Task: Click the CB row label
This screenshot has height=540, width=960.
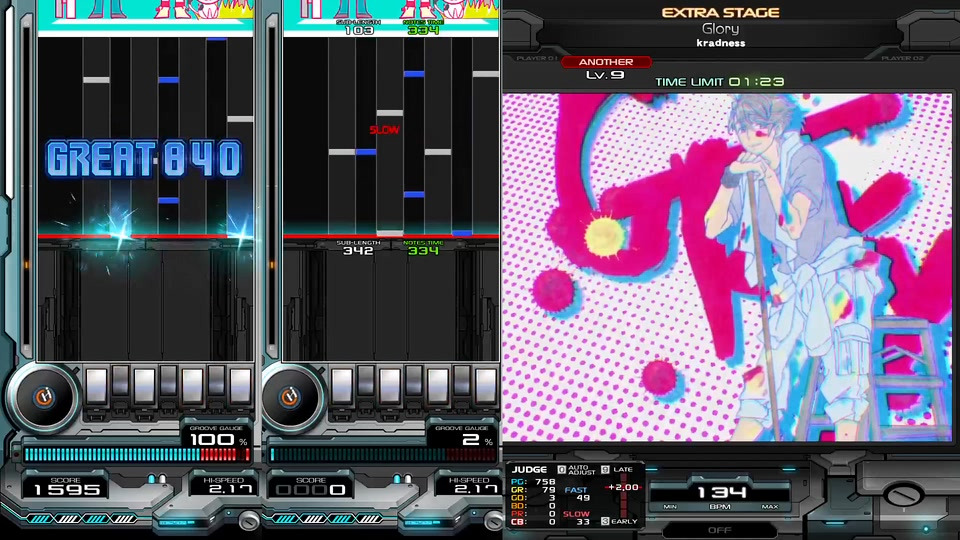Action: pos(518,522)
